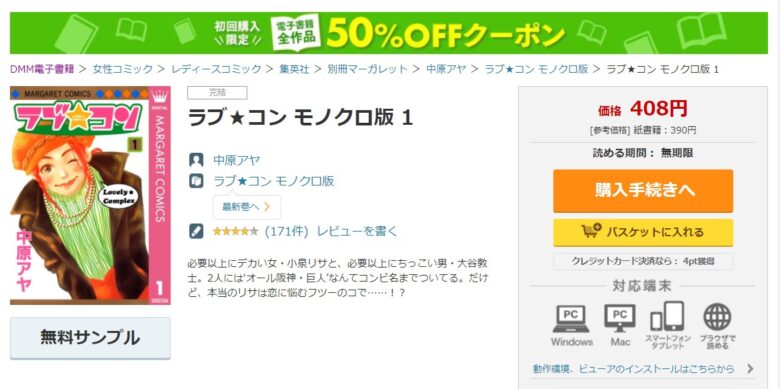780x389 pixels.
Task: Open the ラブ★コン cover thumbnail
Action: [x=90, y=195]
